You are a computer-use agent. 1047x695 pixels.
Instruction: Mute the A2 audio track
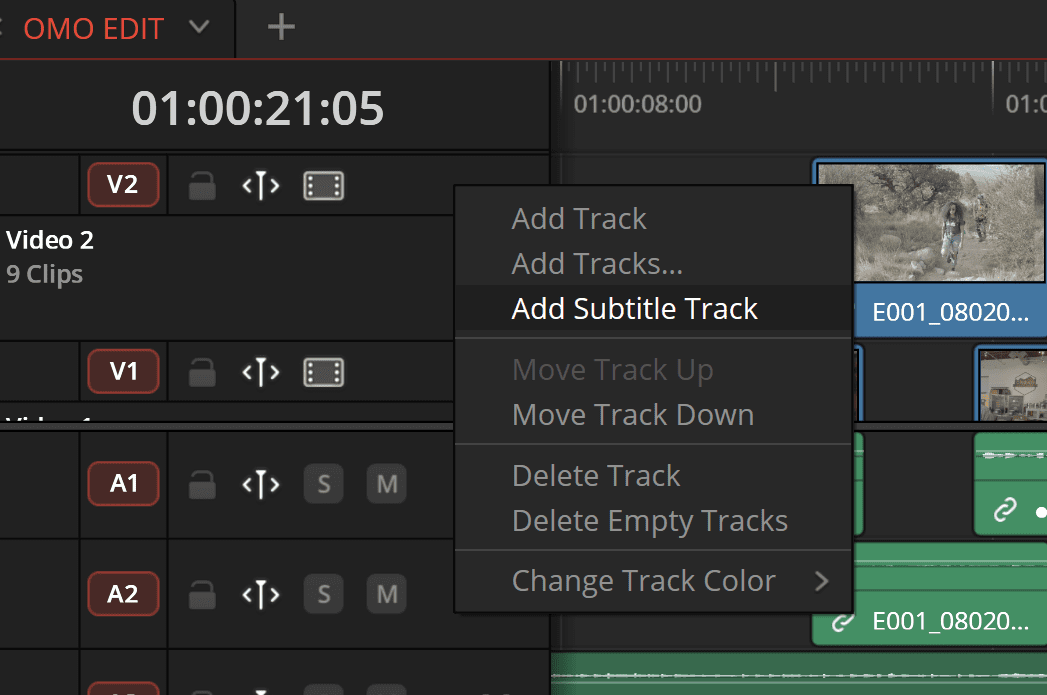click(387, 594)
